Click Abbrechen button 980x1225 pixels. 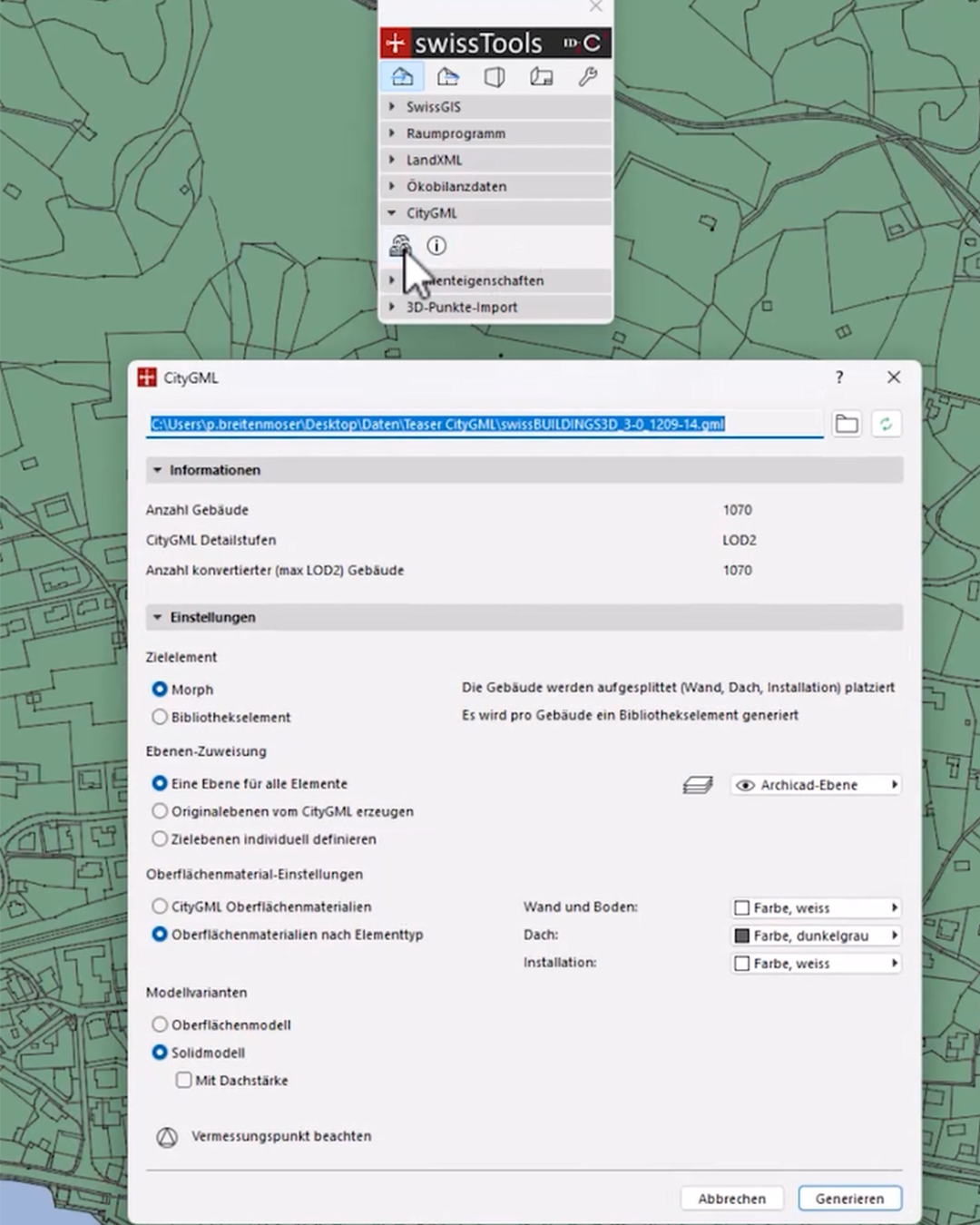click(x=732, y=1199)
